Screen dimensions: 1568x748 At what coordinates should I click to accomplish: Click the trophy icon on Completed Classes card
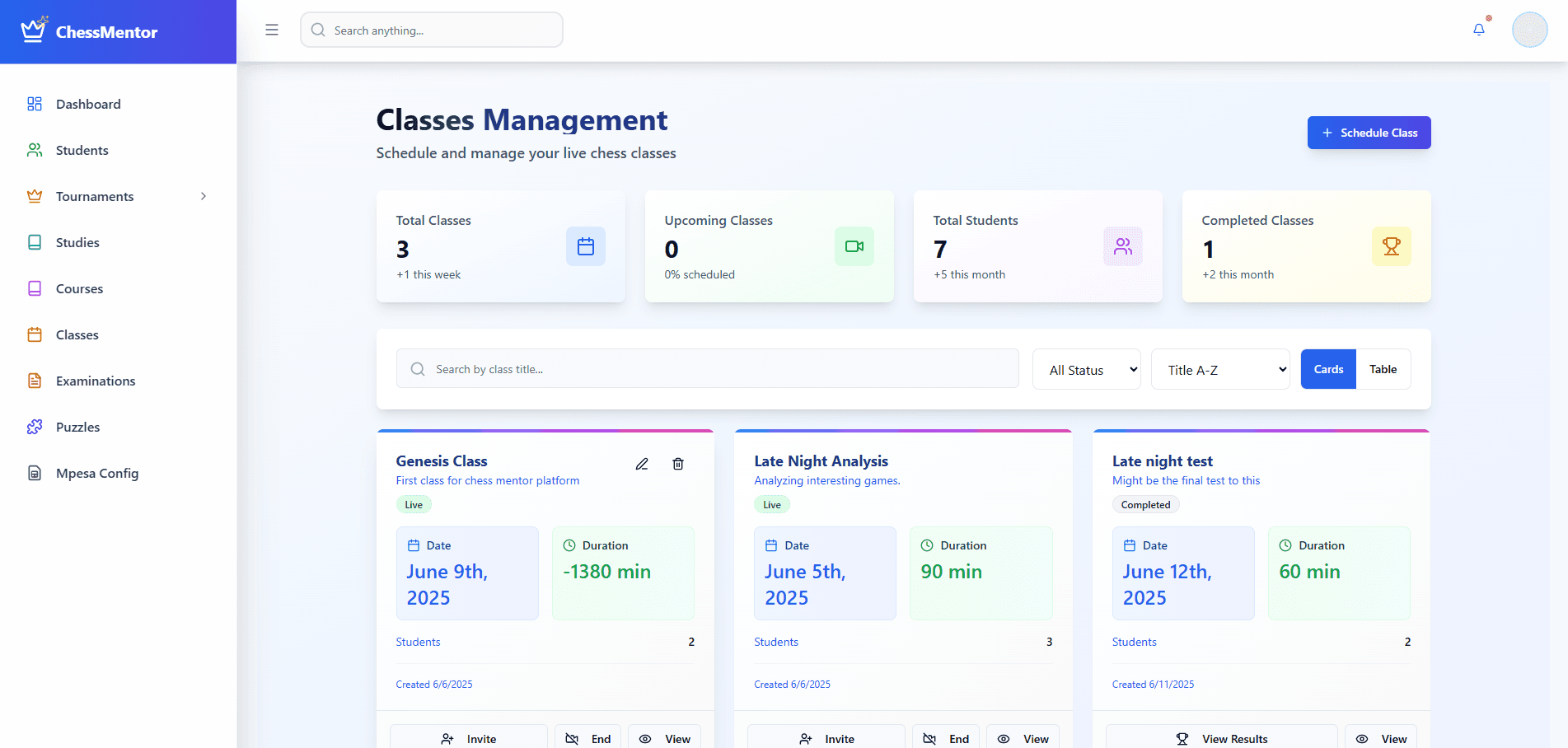tap(1392, 246)
